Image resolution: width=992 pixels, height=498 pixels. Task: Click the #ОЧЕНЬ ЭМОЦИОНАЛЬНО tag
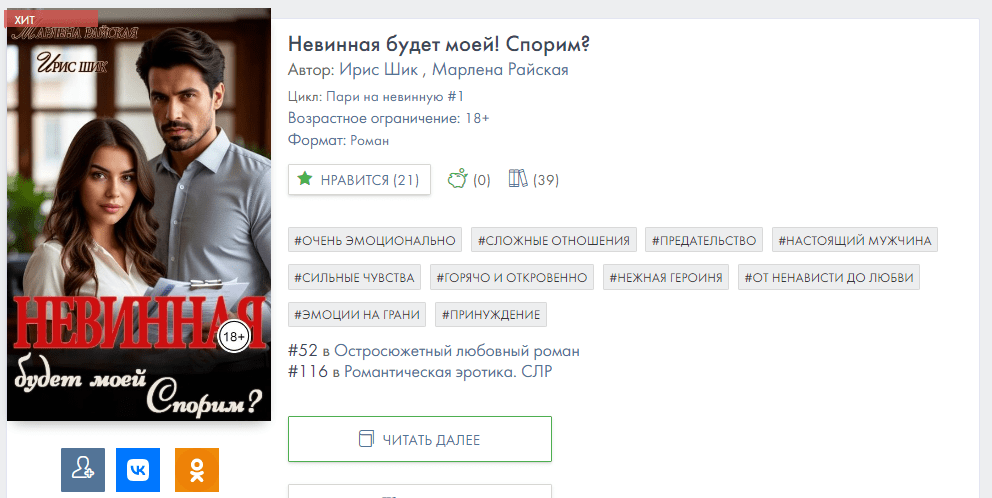coord(375,240)
